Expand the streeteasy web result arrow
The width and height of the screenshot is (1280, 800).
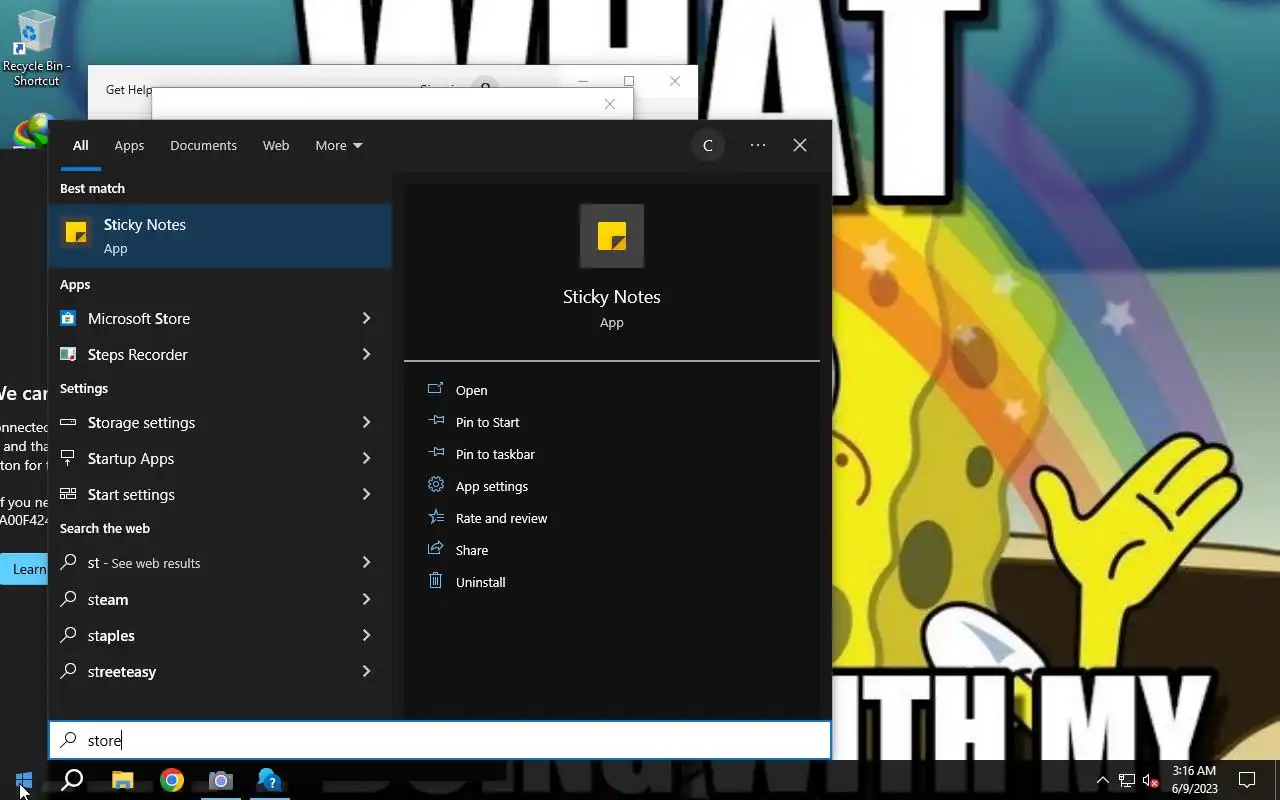click(366, 671)
